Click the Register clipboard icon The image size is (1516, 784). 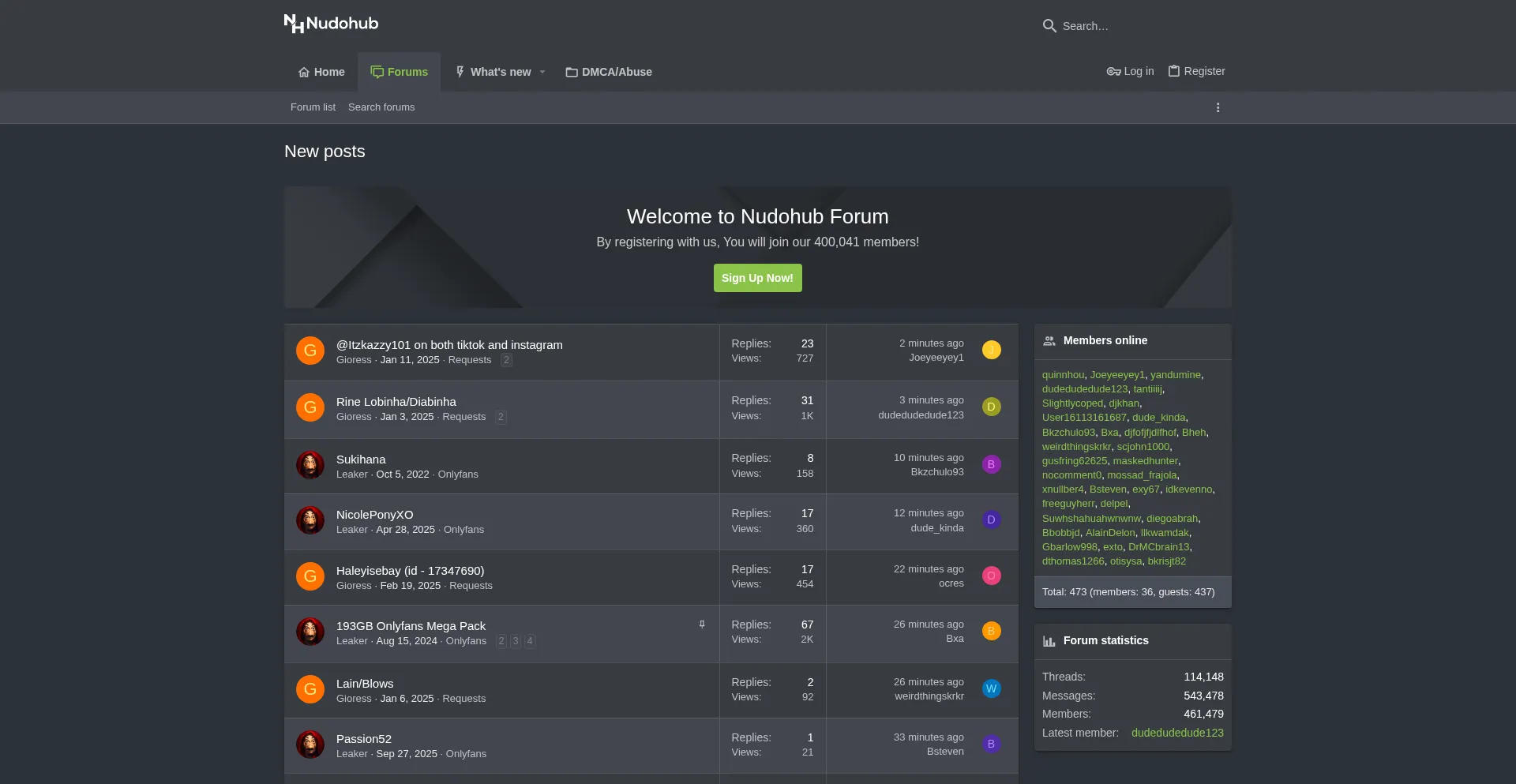1173,71
